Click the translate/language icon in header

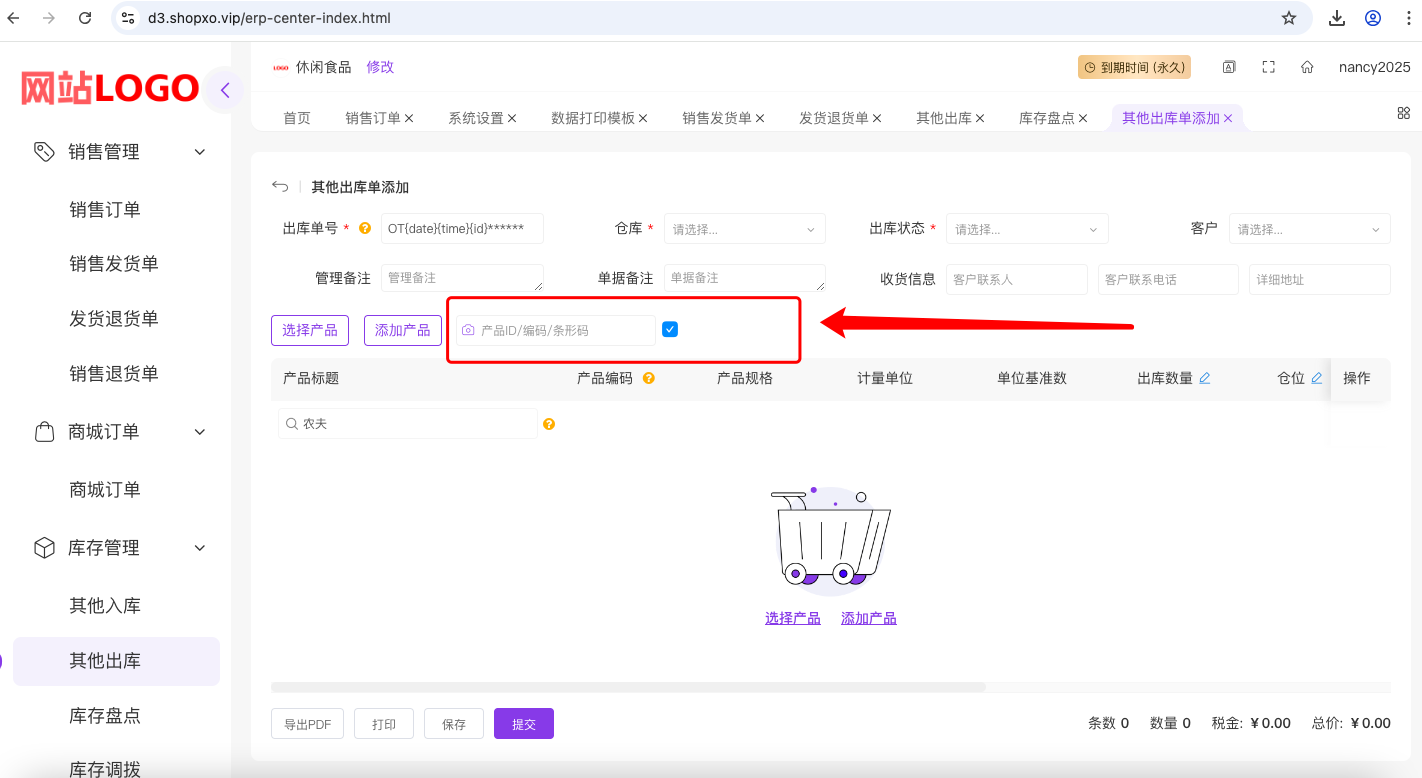[1229, 67]
